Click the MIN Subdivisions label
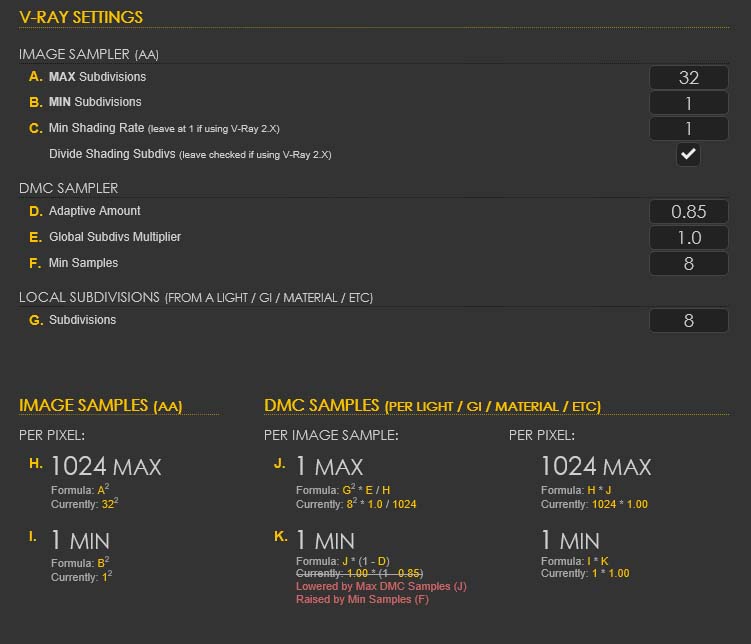The height and width of the screenshot is (644, 751). coord(95,102)
